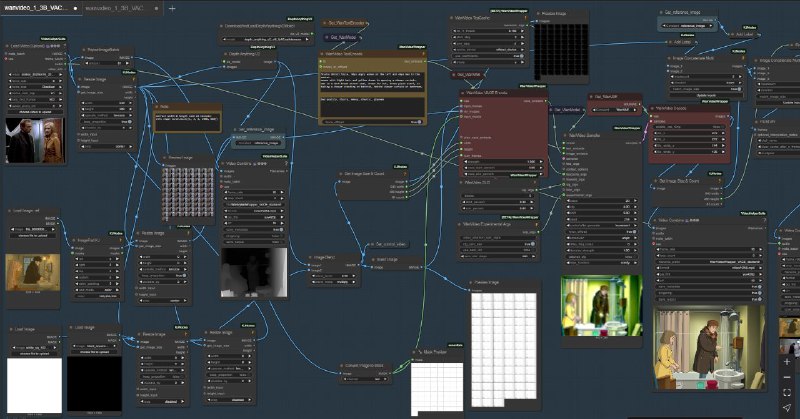Open the blend_mode dropdown in ImageBlend
Image resolution: width=800 pixels, height=419 pixels.
[x=335, y=282]
